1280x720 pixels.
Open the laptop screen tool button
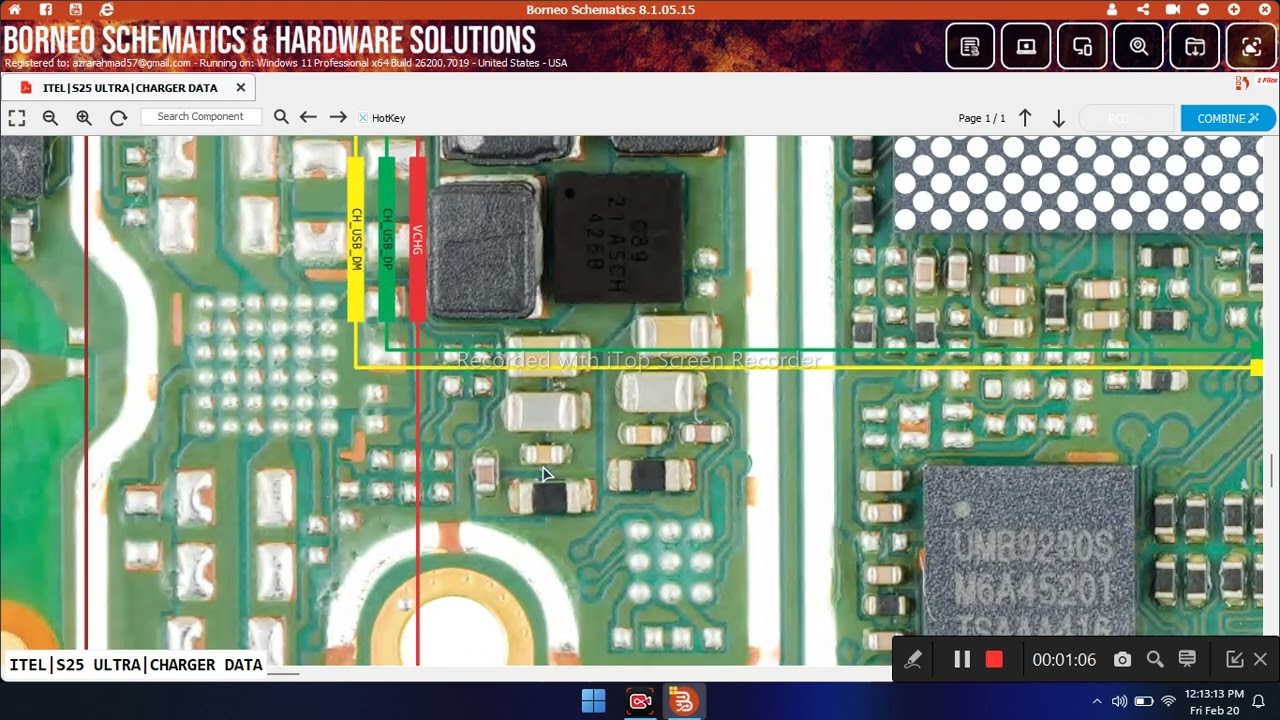[1026, 46]
